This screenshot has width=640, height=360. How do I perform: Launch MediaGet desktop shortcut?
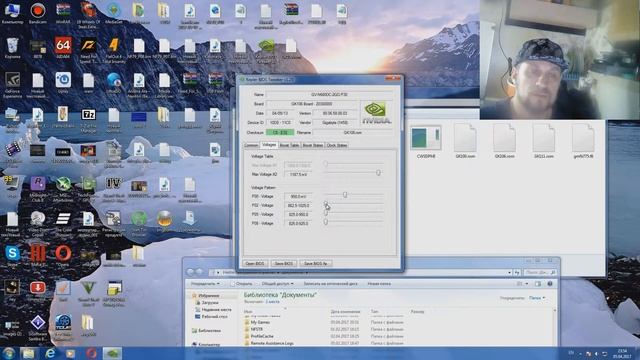point(113,13)
